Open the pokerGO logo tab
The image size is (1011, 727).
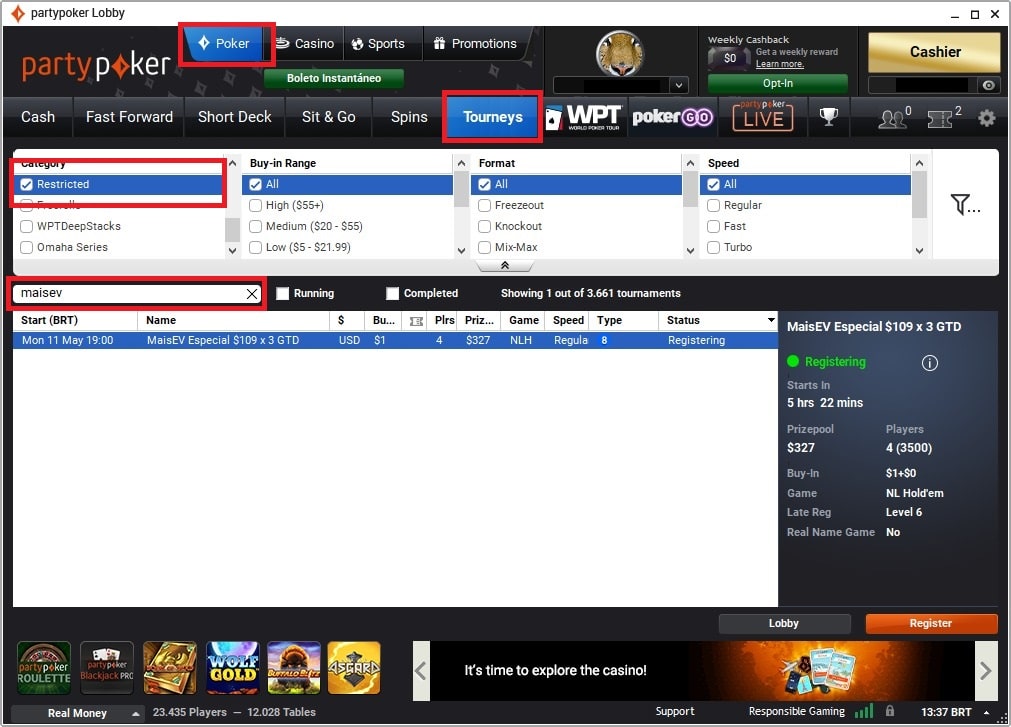coord(672,117)
